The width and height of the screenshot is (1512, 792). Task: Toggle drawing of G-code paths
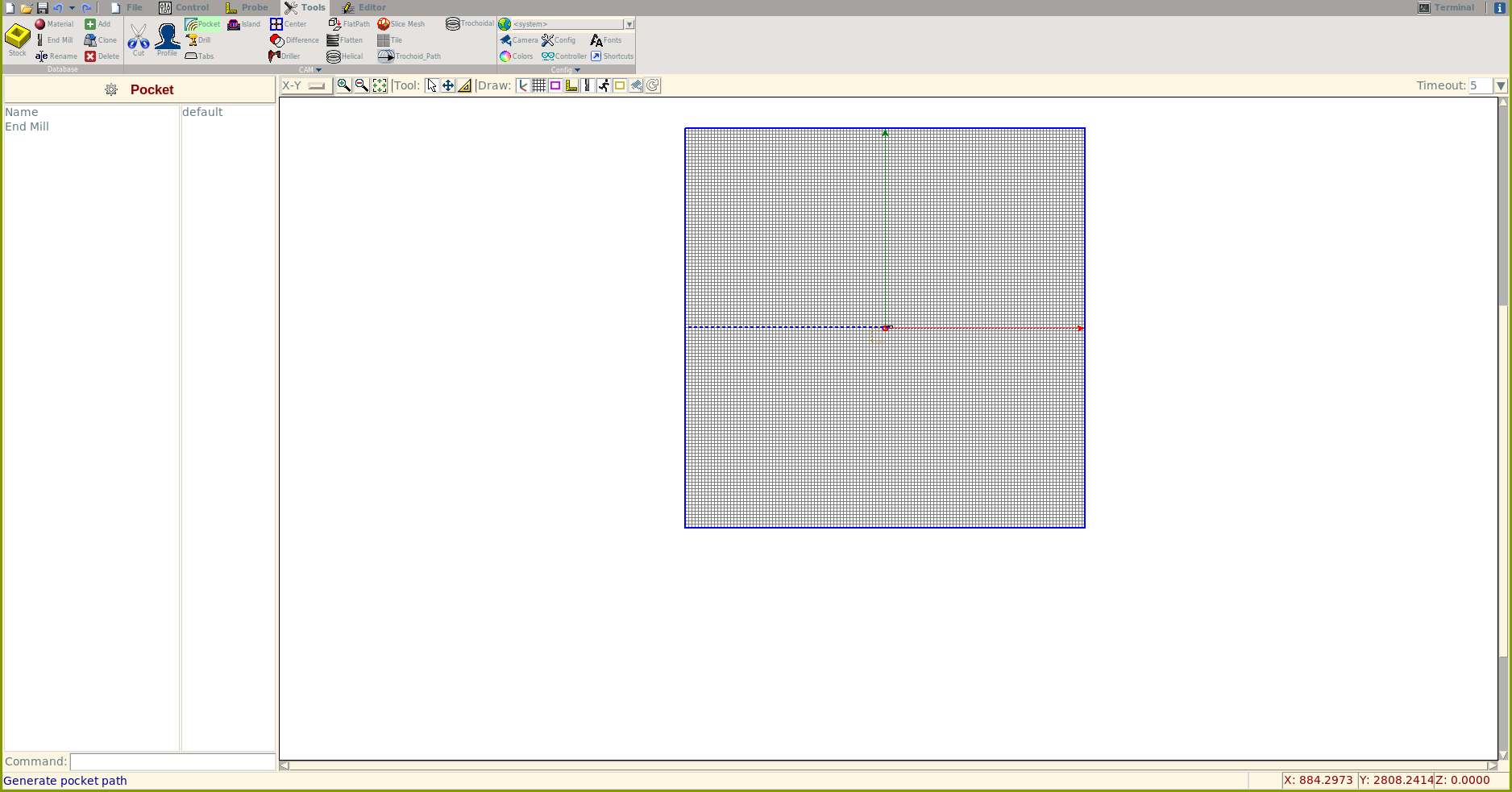tap(588, 85)
